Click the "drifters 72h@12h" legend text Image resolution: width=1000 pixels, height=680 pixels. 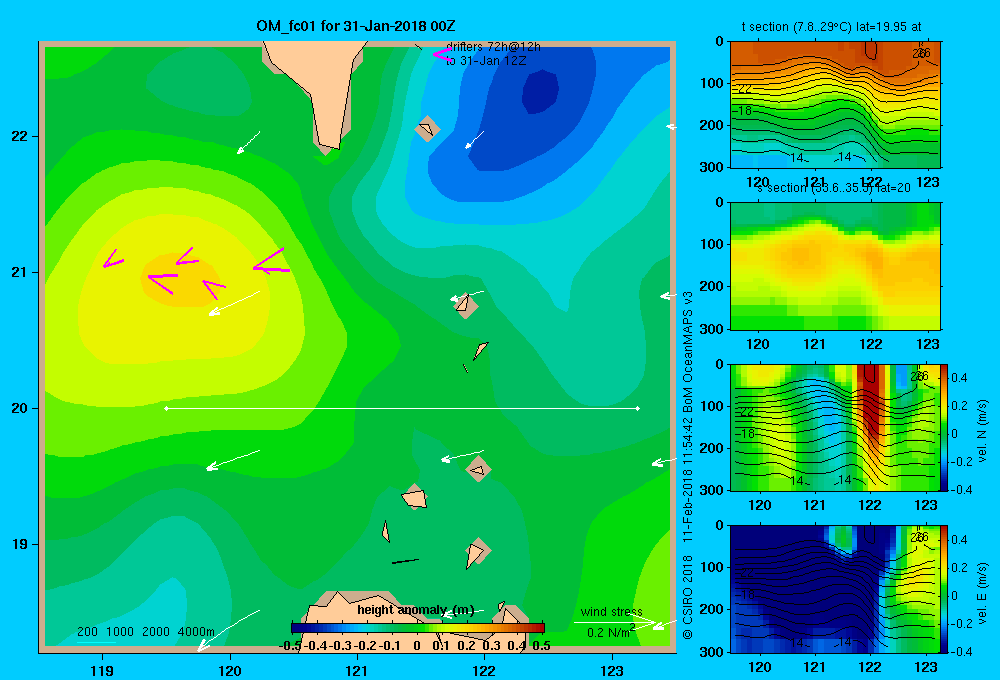493,47
